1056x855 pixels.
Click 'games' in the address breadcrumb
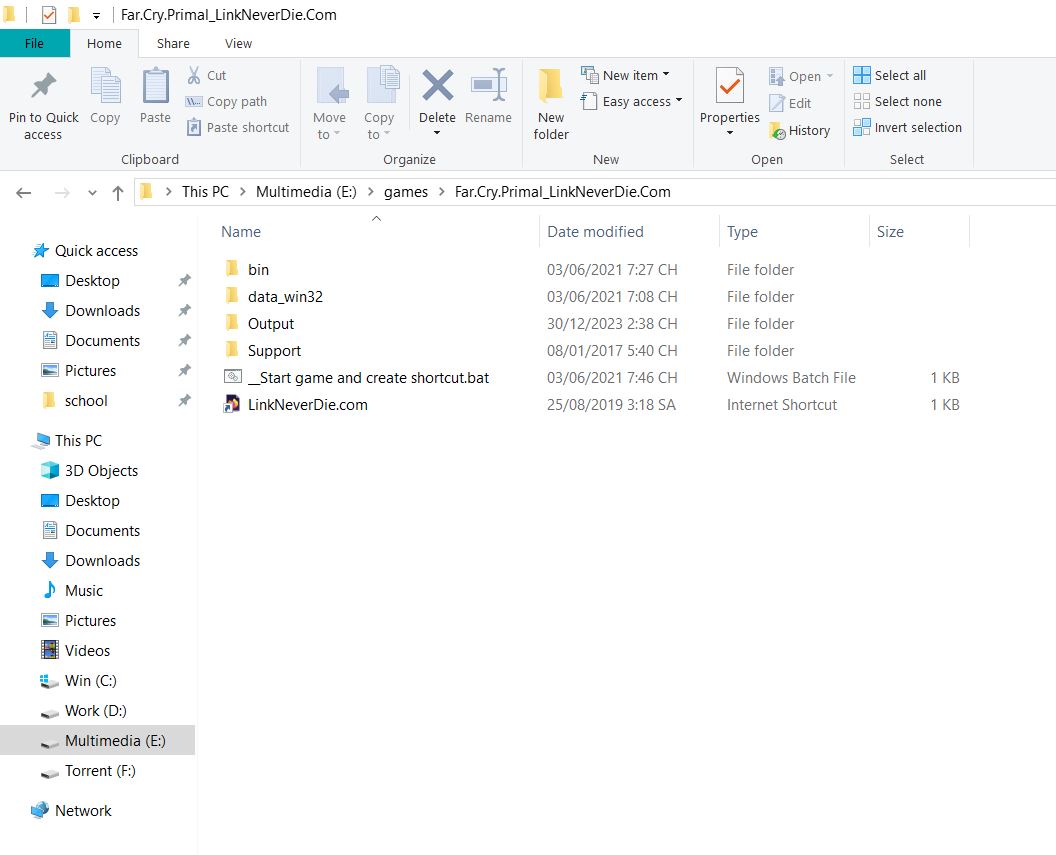[405, 192]
